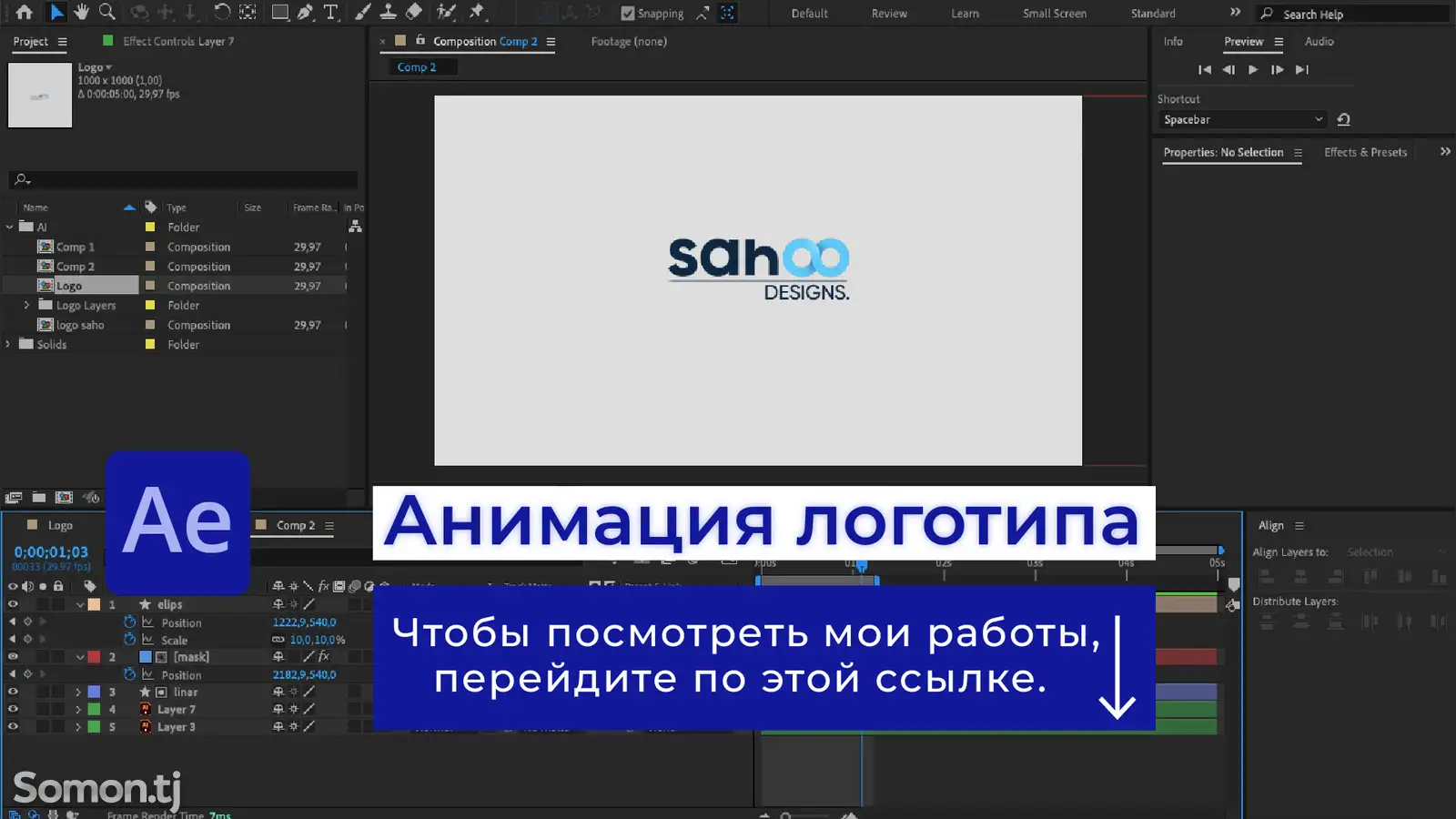The height and width of the screenshot is (819, 1456).
Task: Hide the Layer 3 eye toggle
Action: click(13, 726)
